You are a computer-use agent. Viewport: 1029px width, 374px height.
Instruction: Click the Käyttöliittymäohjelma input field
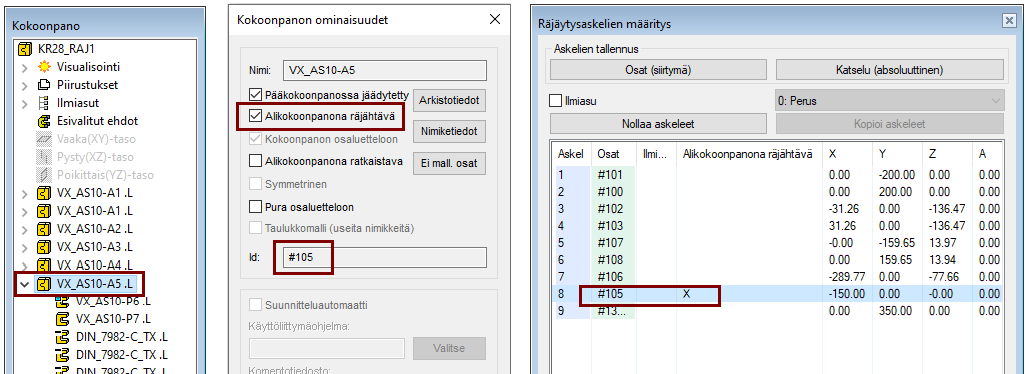click(327, 348)
